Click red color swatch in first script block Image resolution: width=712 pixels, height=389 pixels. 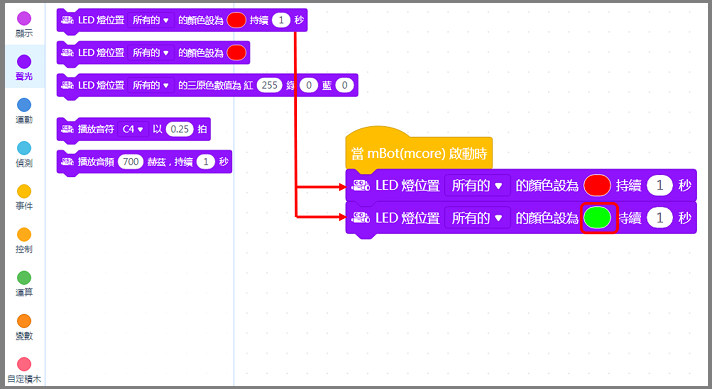(597, 186)
